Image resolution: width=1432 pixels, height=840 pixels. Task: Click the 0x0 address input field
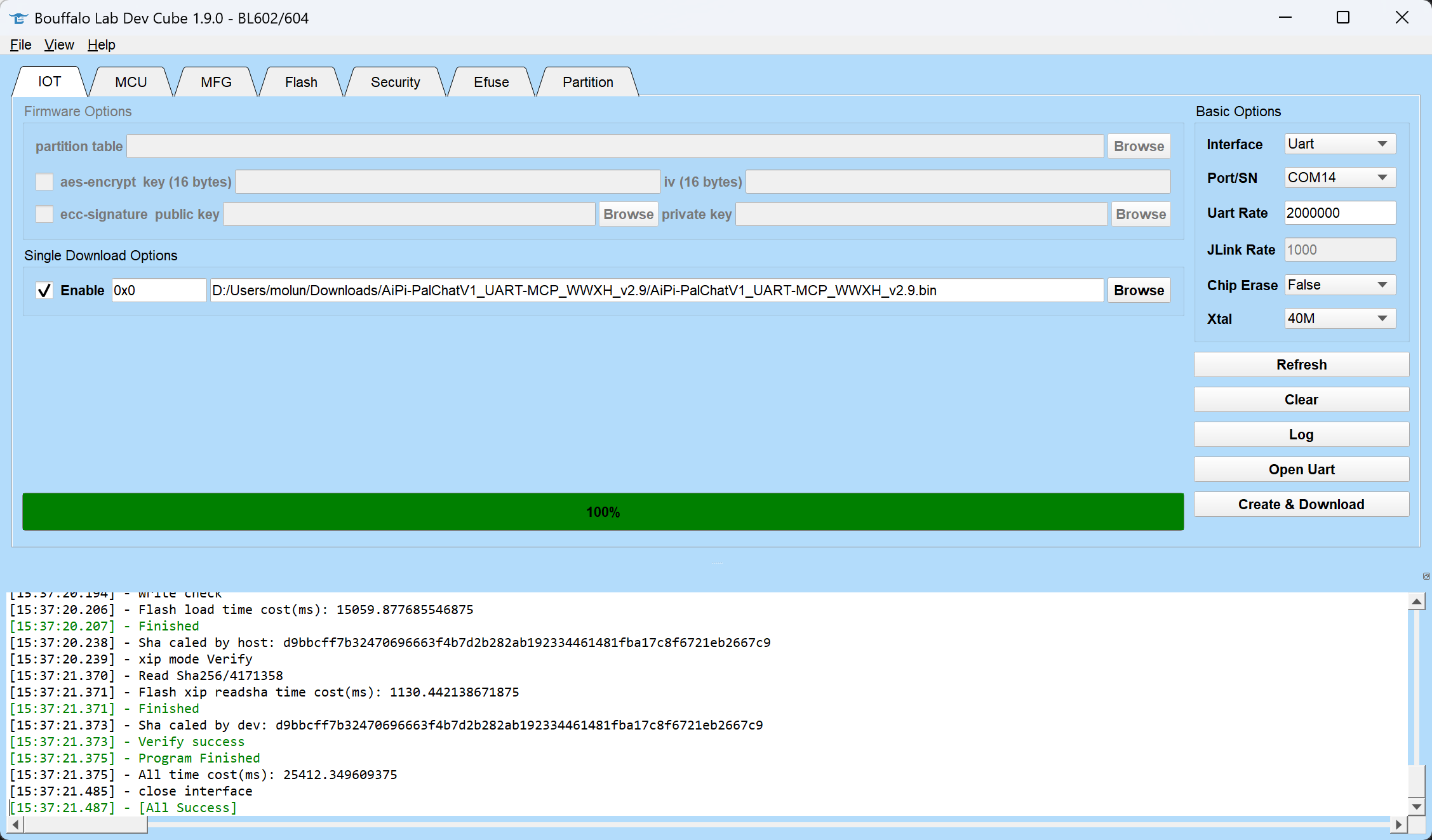click(x=159, y=290)
